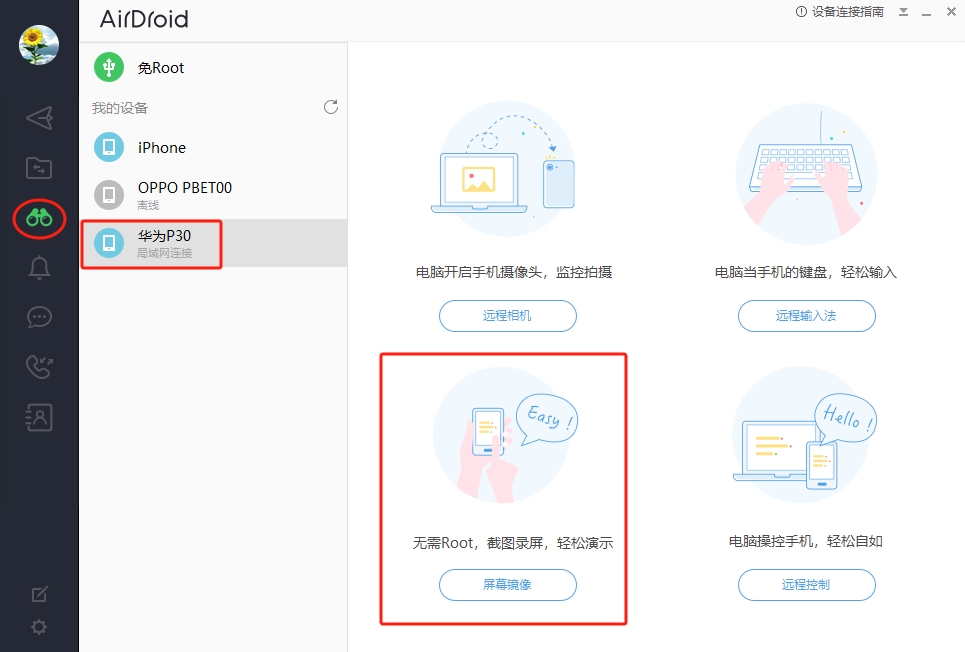Viewport: 965px width, 652px height.
Task: Open the paper plane file transfer icon
Action: tap(39, 118)
